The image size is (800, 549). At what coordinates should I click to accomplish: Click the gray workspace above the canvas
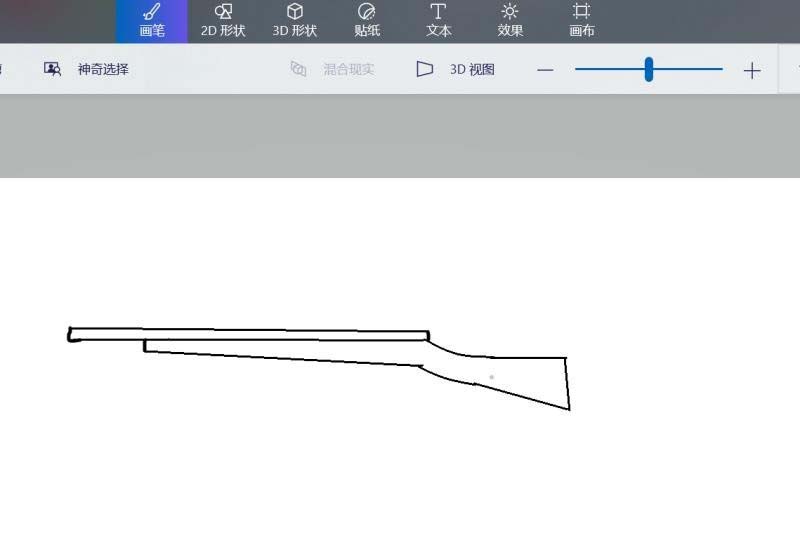[x=400, y=135]
